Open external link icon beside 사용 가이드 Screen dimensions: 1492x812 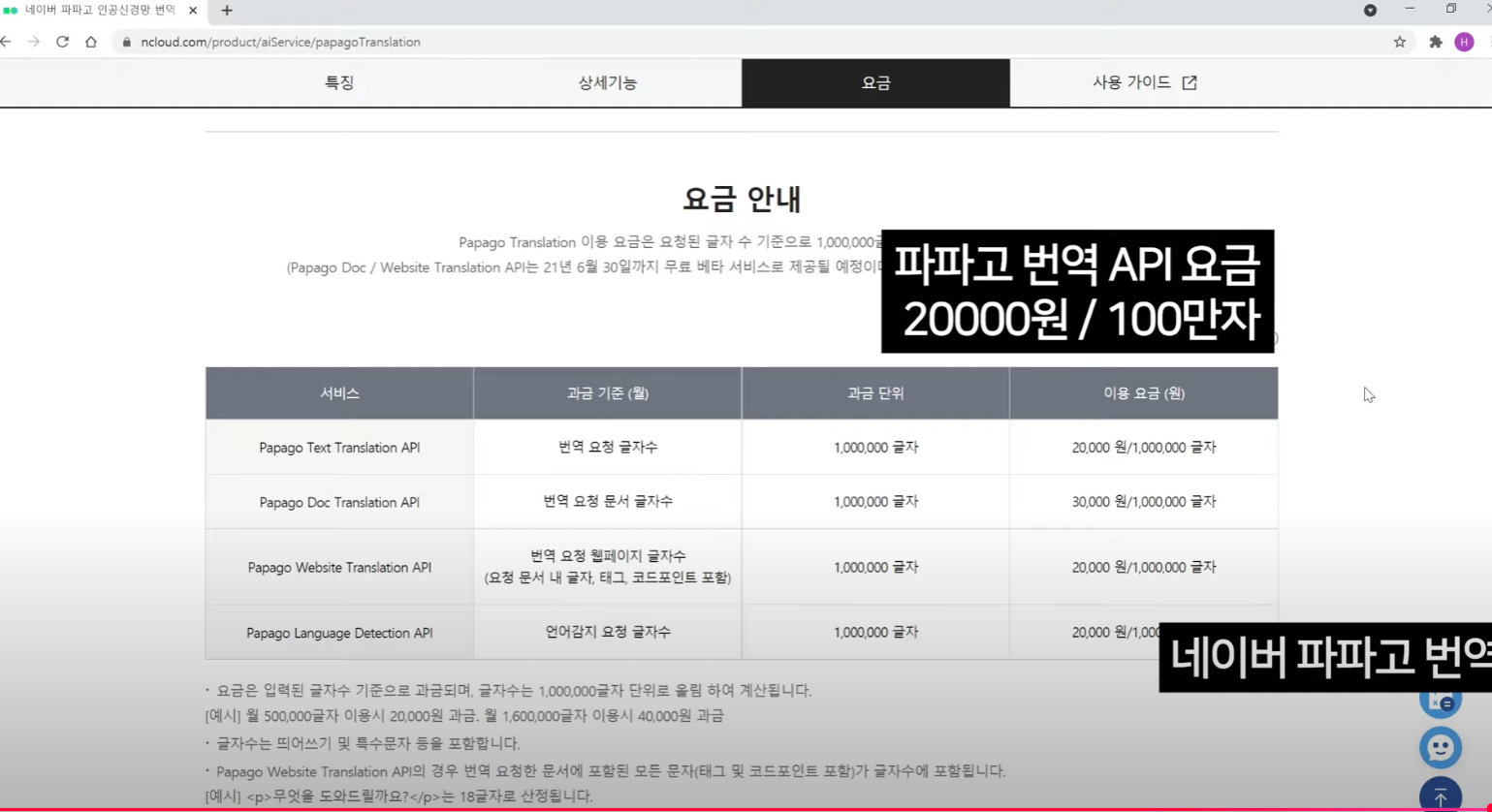pyautogui.click(x=1190, y=83)
